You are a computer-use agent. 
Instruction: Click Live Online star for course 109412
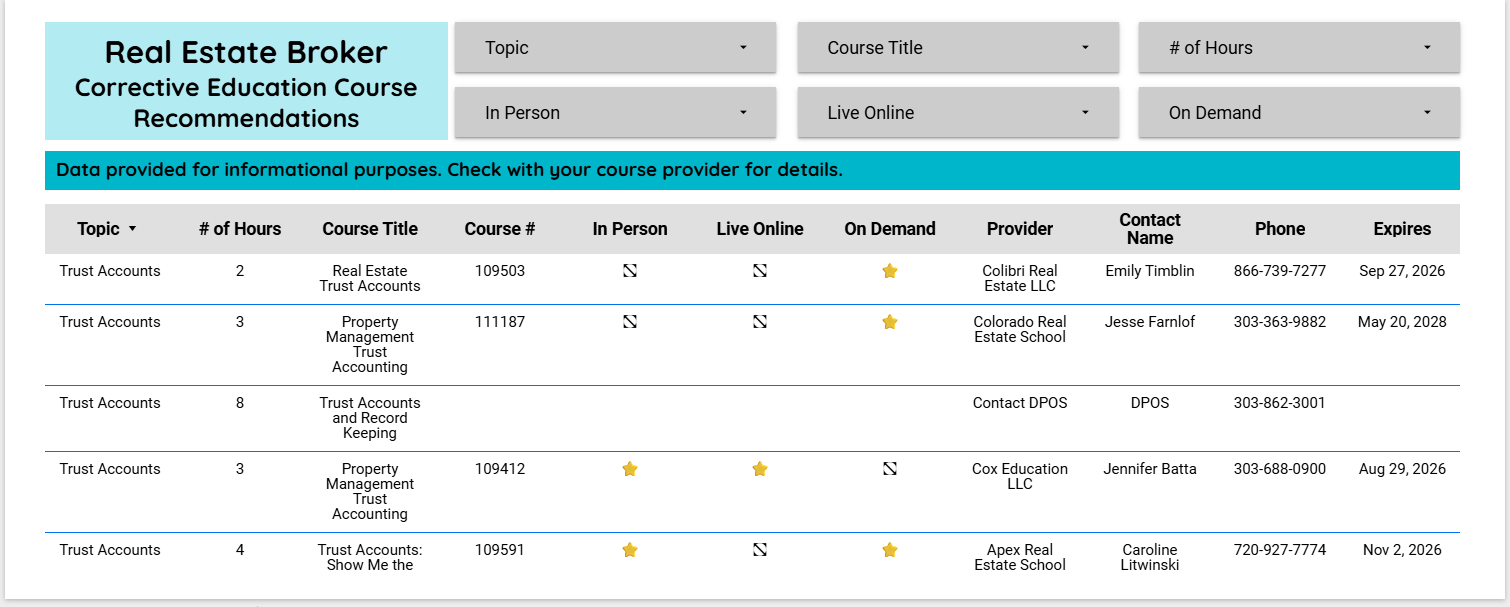coord(760,469)
